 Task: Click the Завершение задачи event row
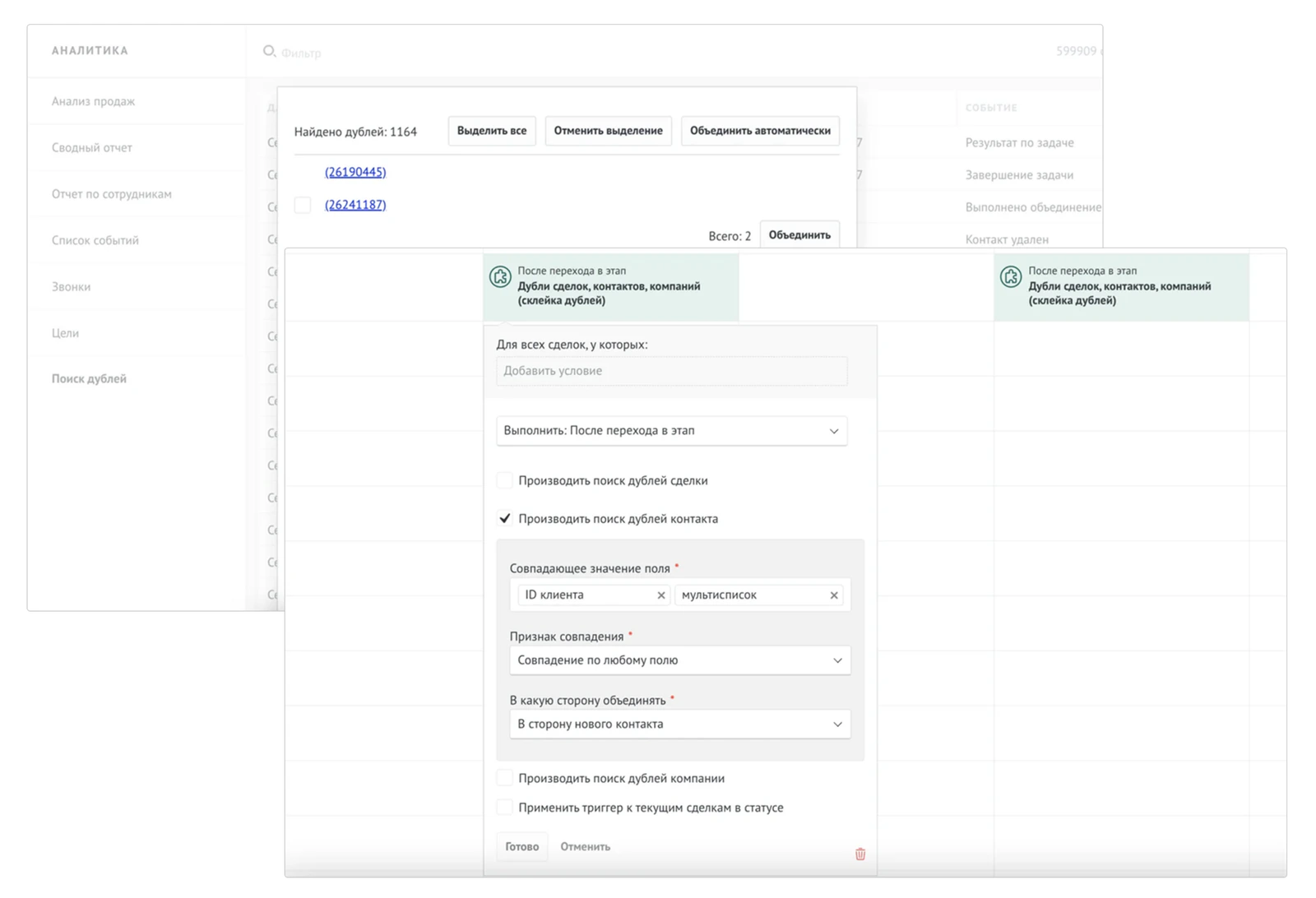1020,175
